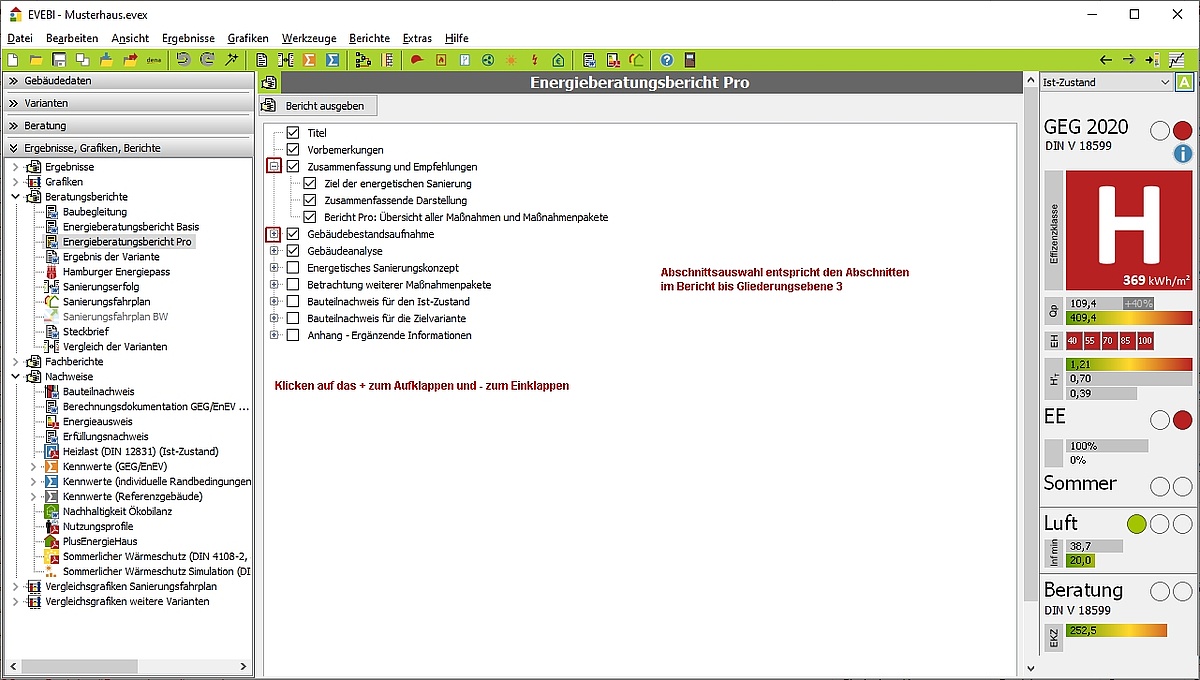This screenshot has width=1200, height=680.
Task: Click the report icon left of panel title
Action: (x=269, y=83)
